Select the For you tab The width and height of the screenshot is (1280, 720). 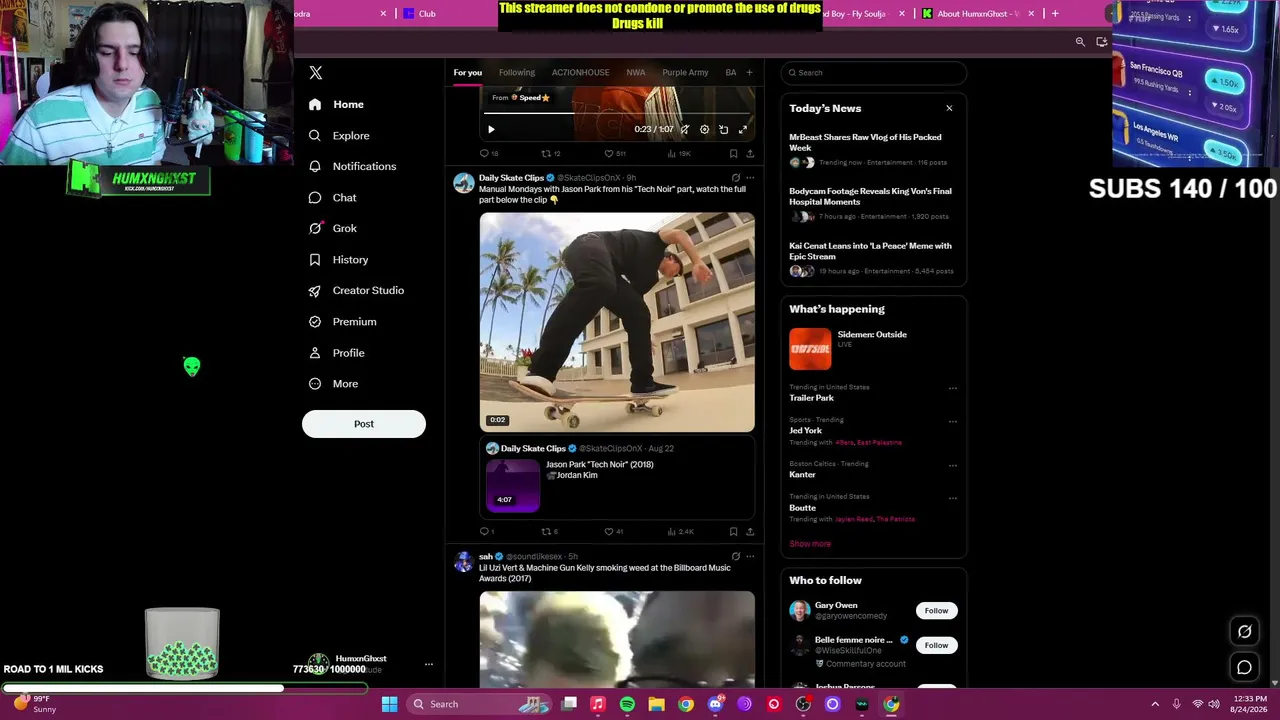[467, 72]
